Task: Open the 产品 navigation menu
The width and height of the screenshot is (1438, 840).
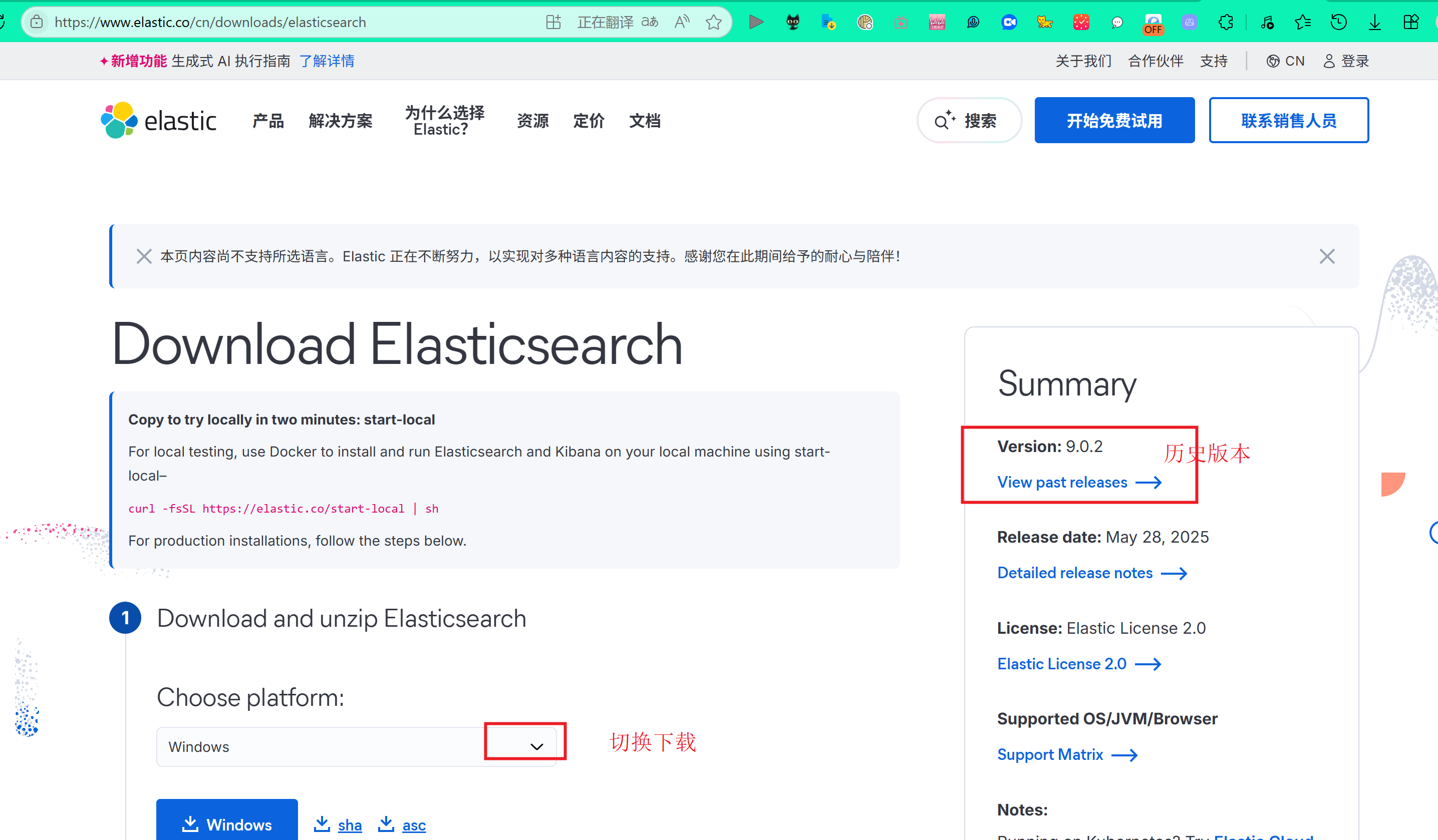Action: click(x=267, y=121)
